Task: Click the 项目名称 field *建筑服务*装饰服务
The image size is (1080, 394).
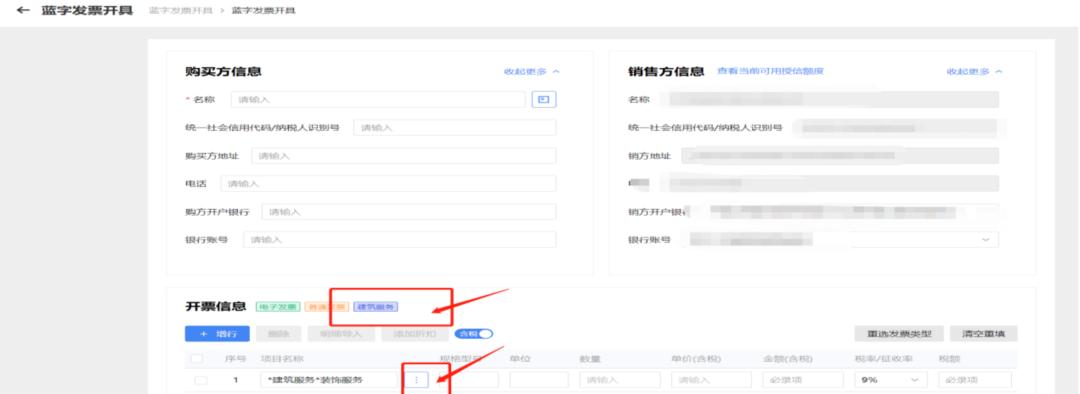Action: pyautogui.click(x=331, y=380)
